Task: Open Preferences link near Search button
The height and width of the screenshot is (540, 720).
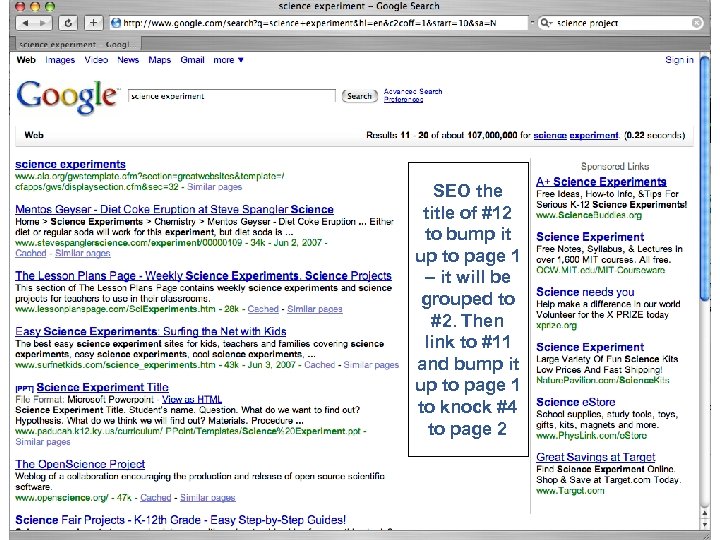Action: tap(403, 99)
